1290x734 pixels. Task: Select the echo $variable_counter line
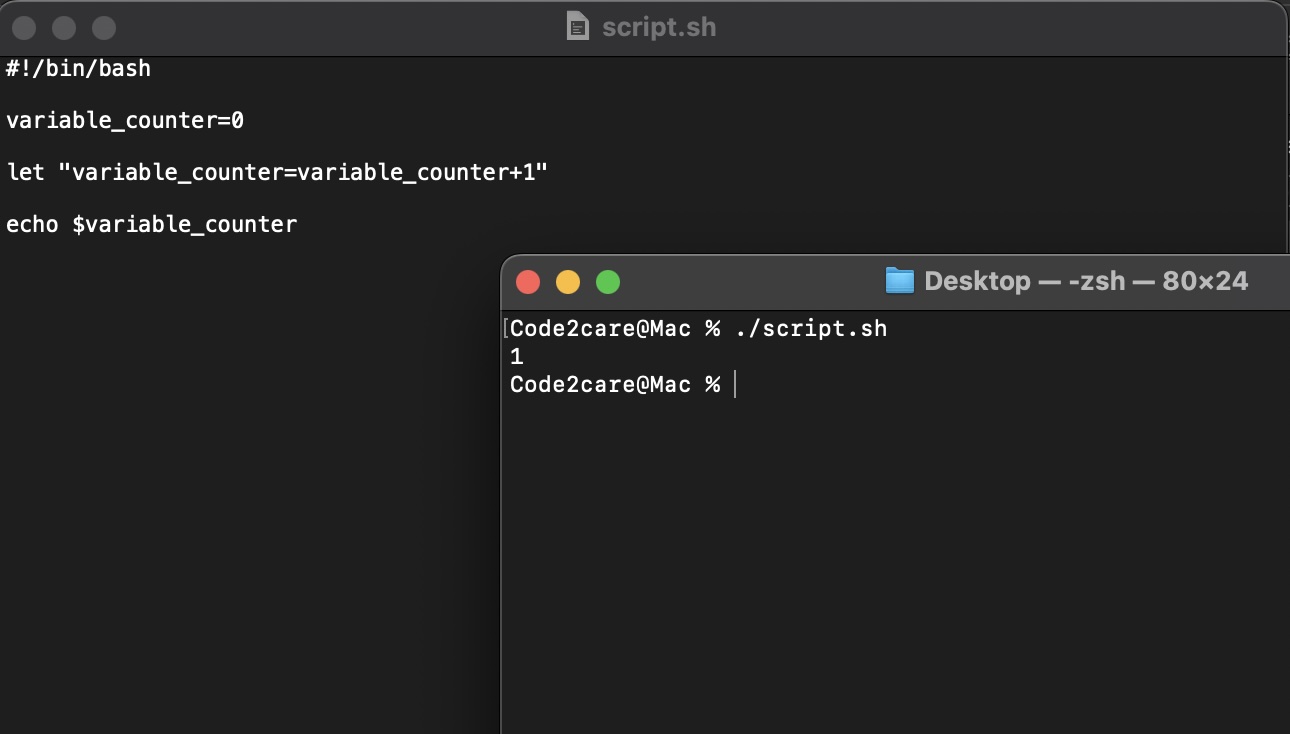tap(152, 224)
